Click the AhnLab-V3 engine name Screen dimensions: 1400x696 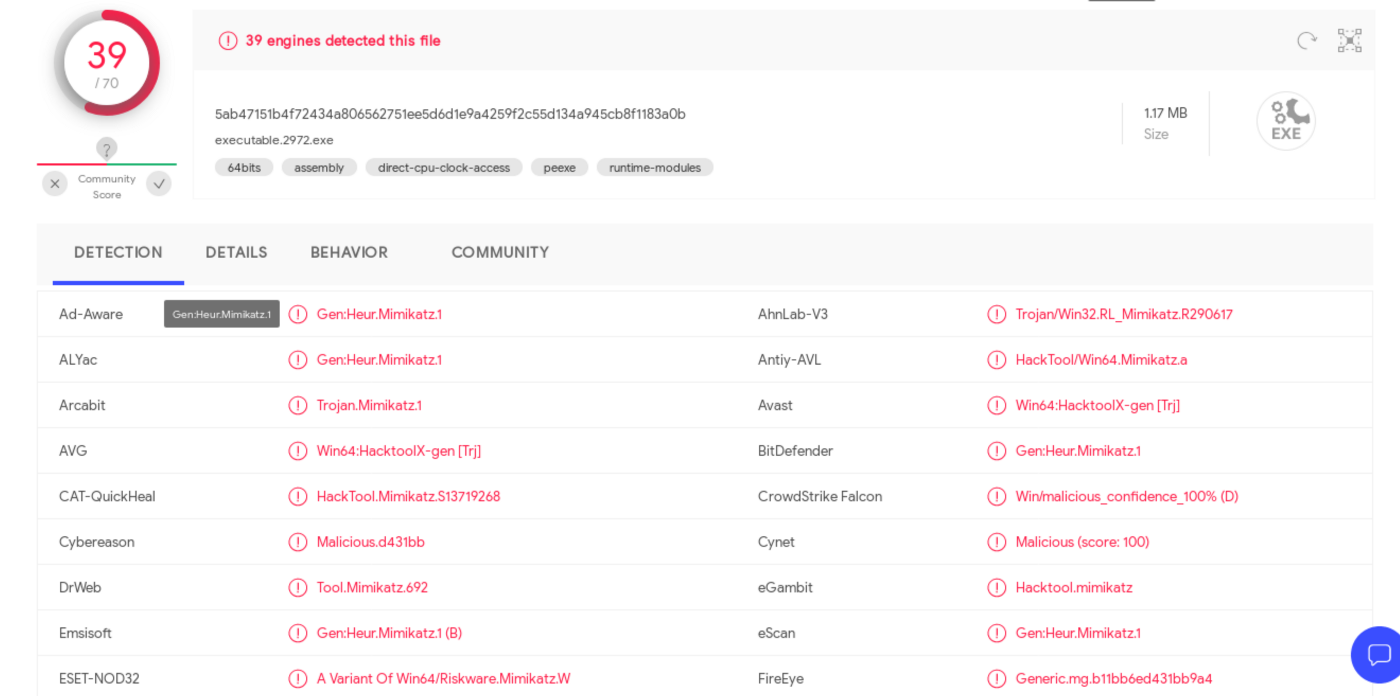click(793, 314)
